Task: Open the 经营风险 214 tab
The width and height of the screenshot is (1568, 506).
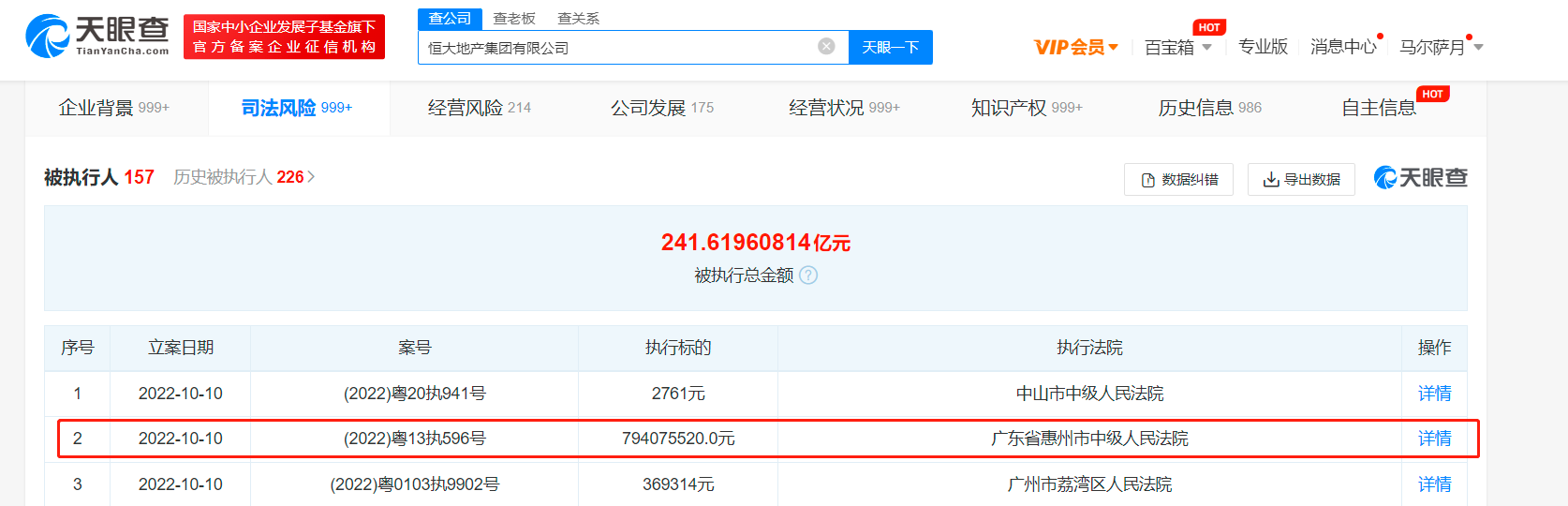Action: pos(480,108)
